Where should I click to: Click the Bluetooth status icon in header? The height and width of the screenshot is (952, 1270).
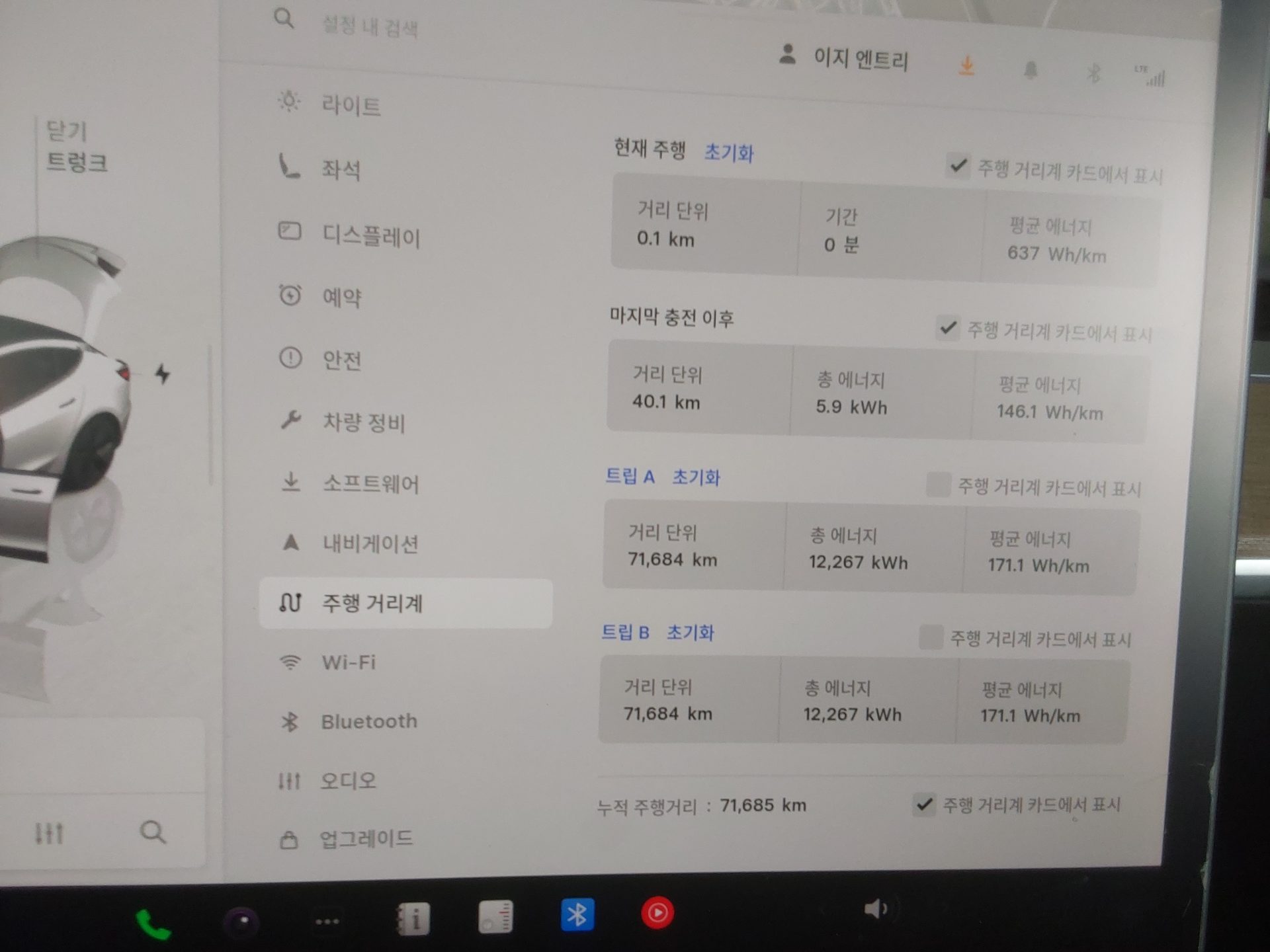(x=1093, y=73)
